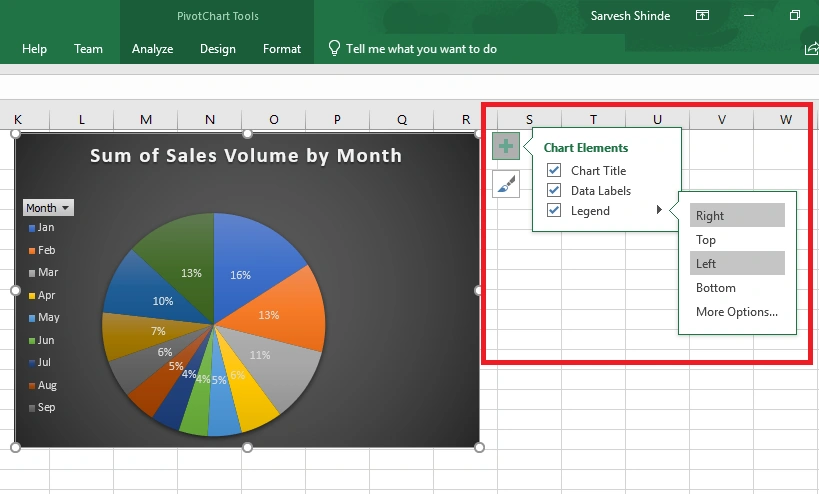Open the Help tab
Screen dimensions: 819x494
coord(34,49)
